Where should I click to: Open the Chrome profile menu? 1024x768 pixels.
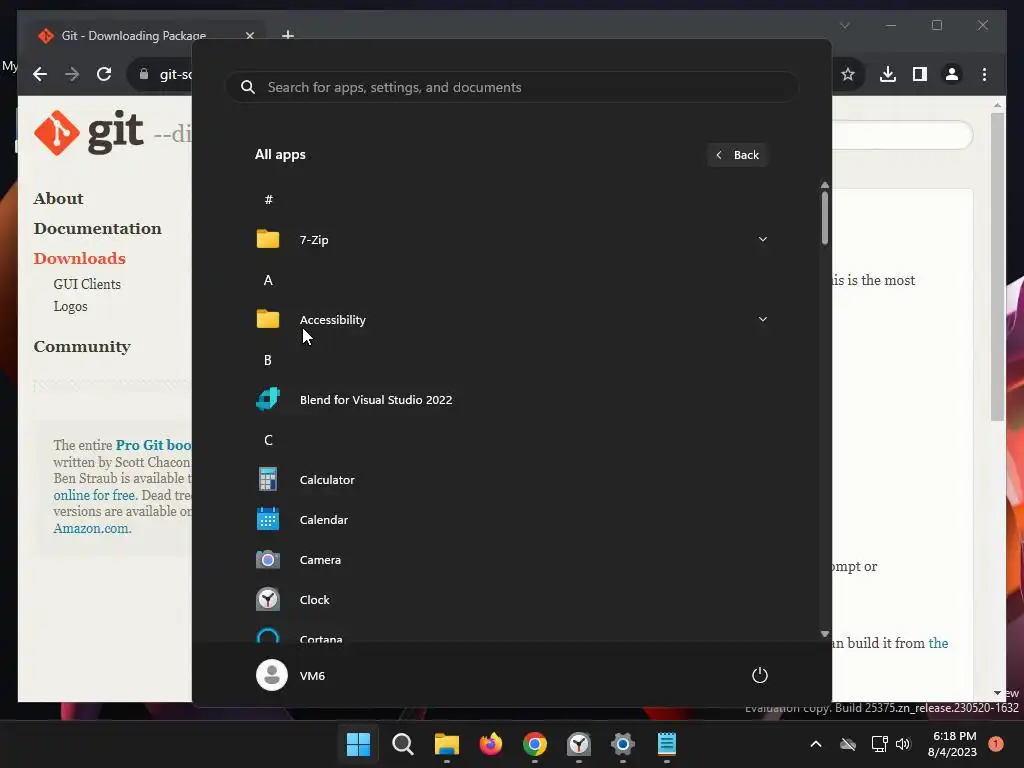(952, 74)
